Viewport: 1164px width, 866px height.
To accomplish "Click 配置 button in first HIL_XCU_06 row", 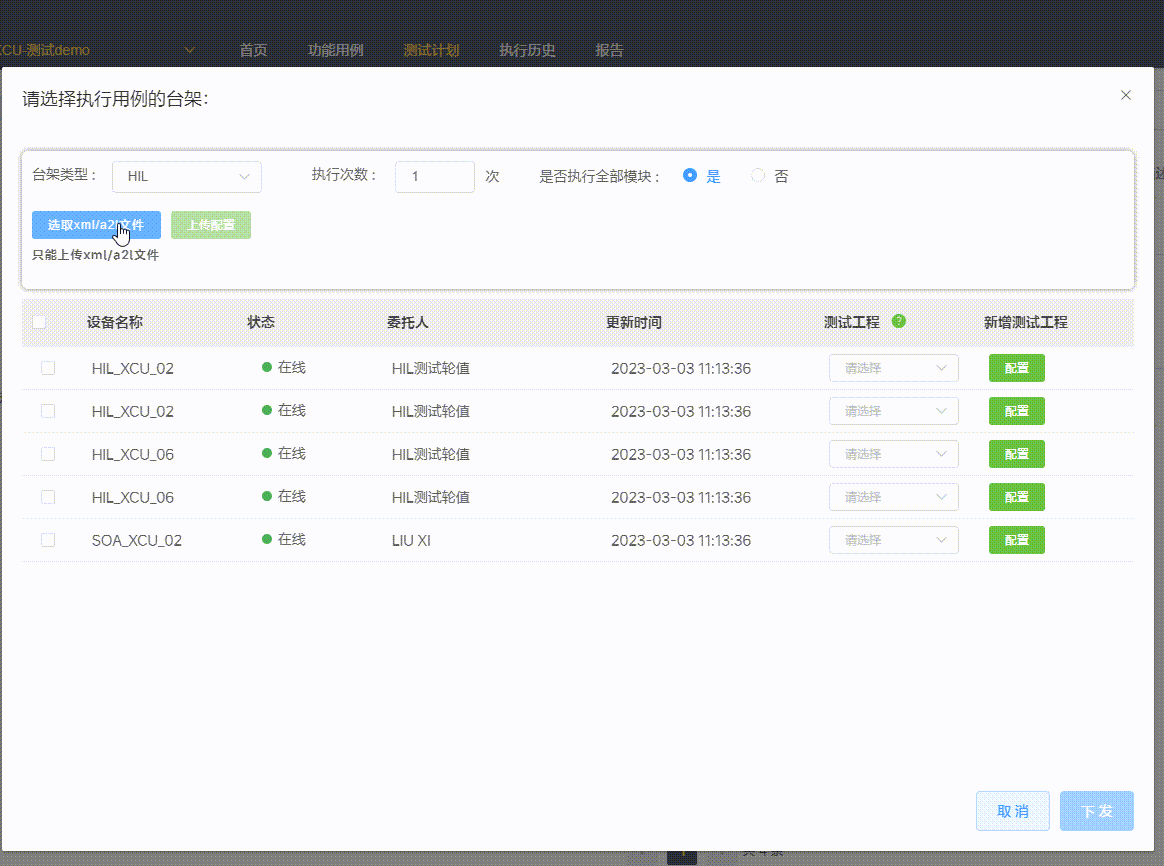I will [1017, 454].
